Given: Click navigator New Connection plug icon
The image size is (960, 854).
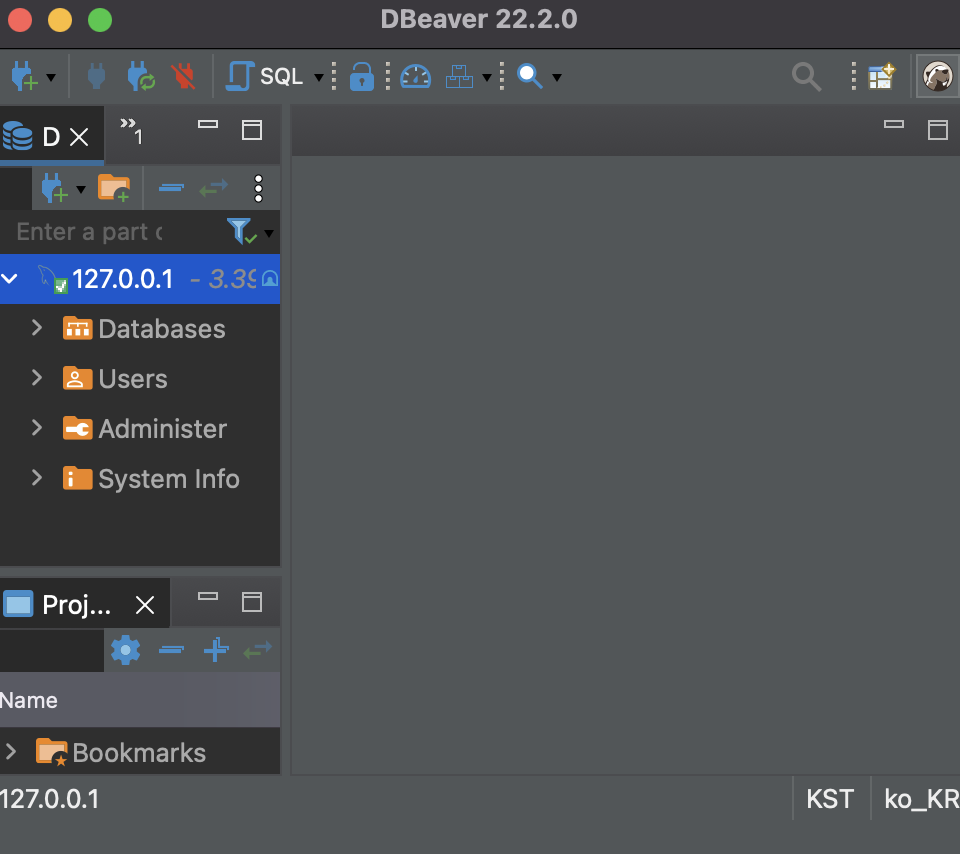Looking at the screenshot, I should coord(54,188).
